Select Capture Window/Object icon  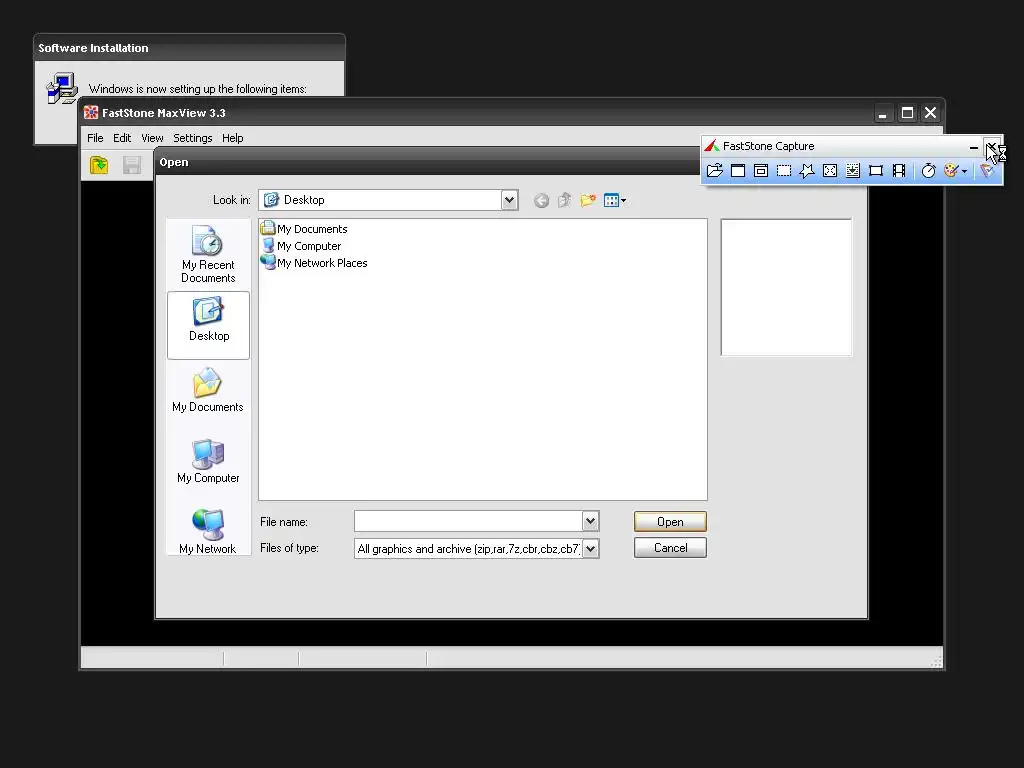point(761,170)
